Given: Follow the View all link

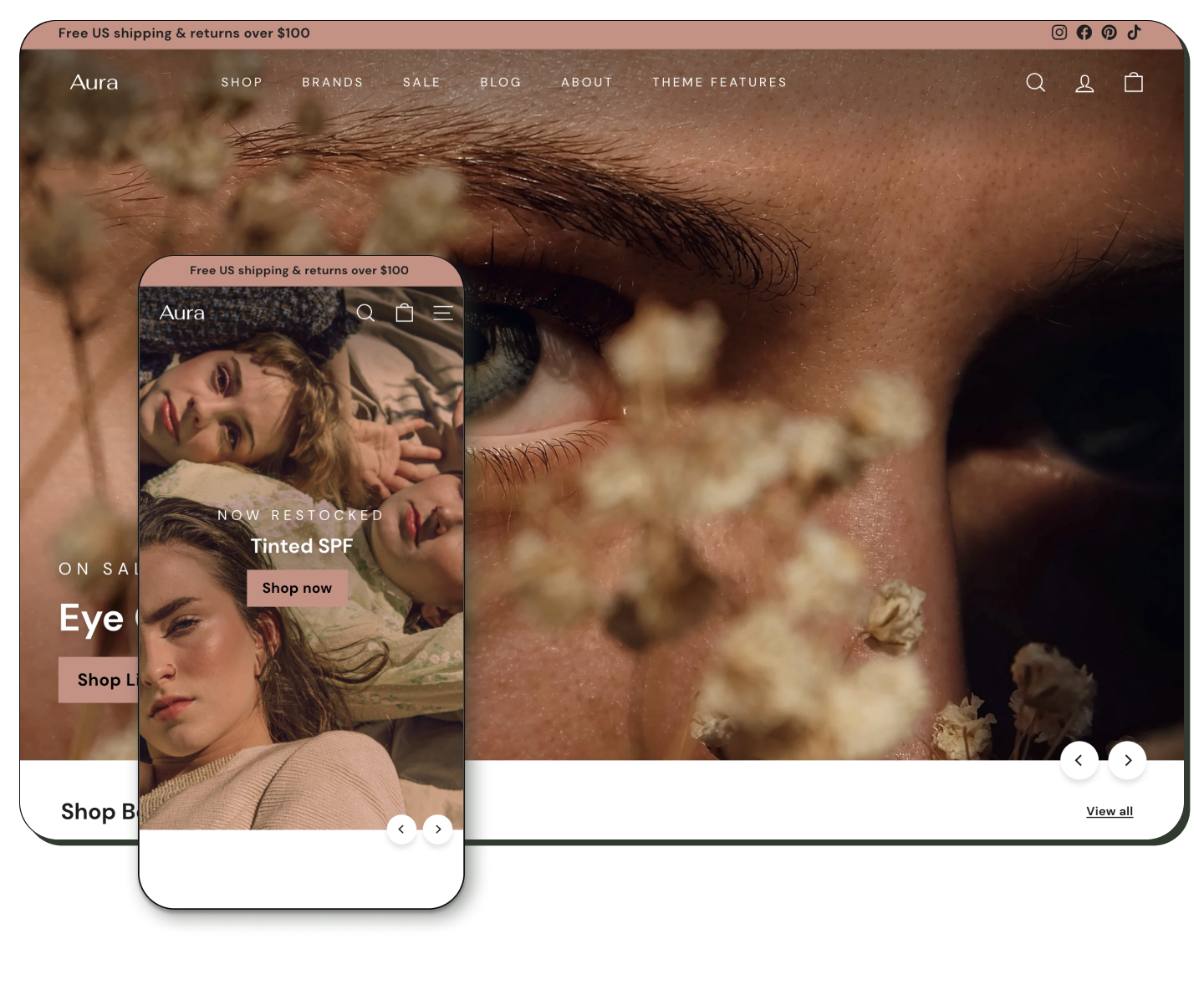Looking at the screenshot, I should coord(1109,811).
